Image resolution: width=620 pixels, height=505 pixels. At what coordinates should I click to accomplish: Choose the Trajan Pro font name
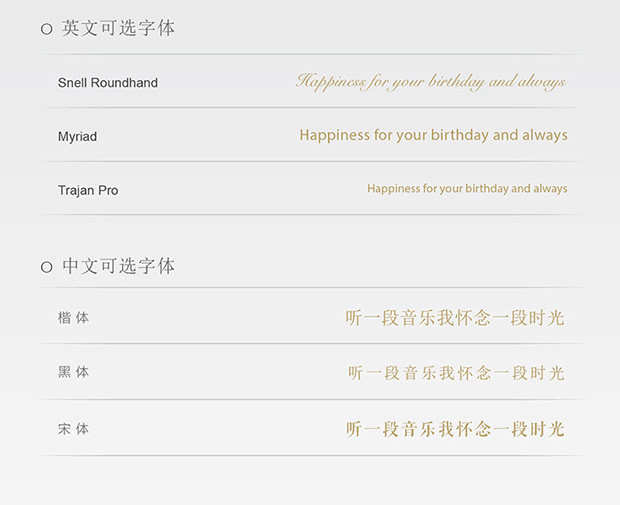click(x=88, y=190)
